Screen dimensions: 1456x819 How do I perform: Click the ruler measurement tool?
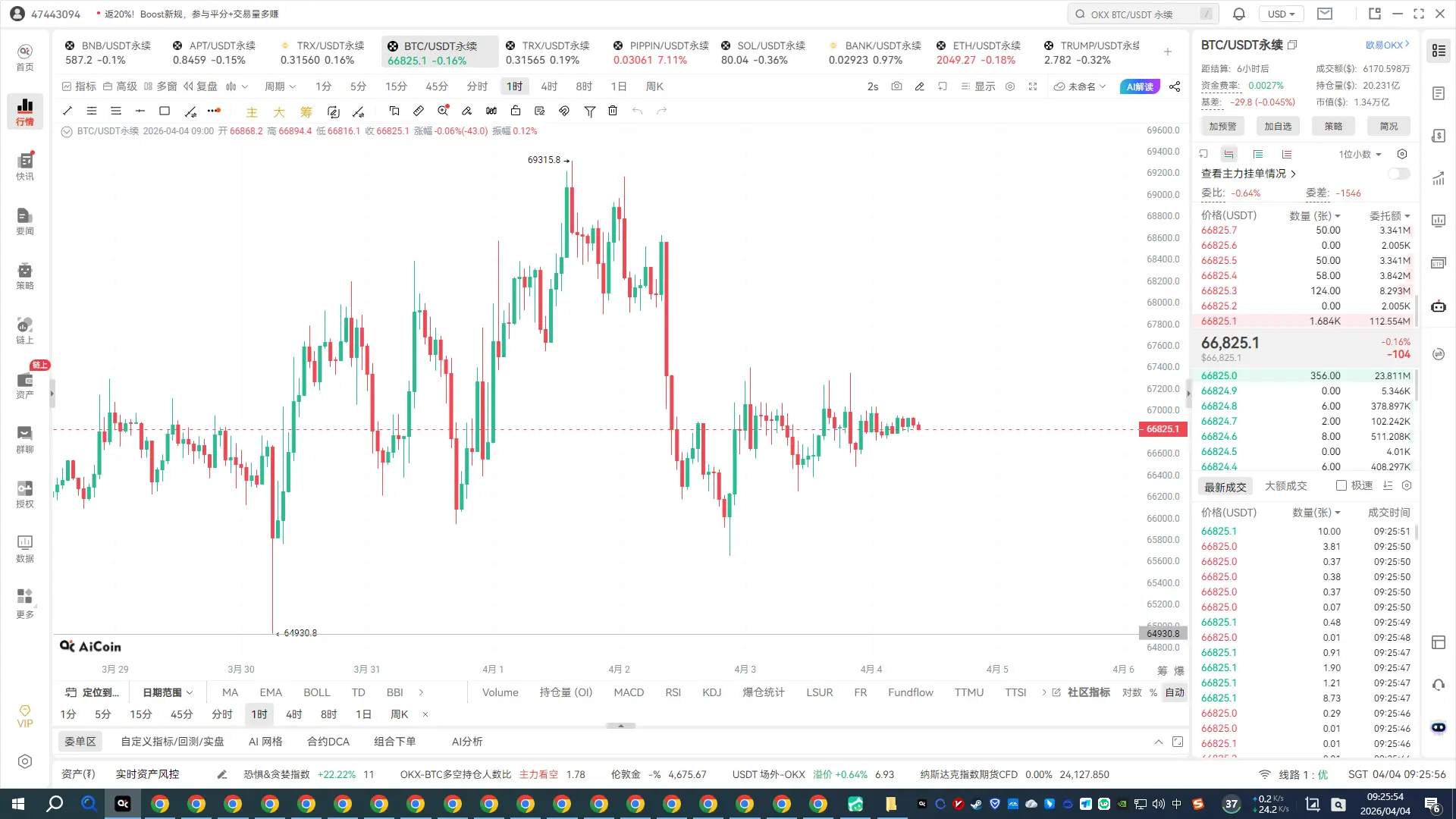419,111
